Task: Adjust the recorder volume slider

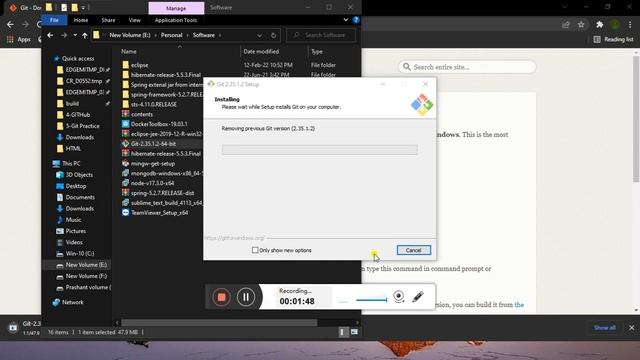Action: (371, 300)
